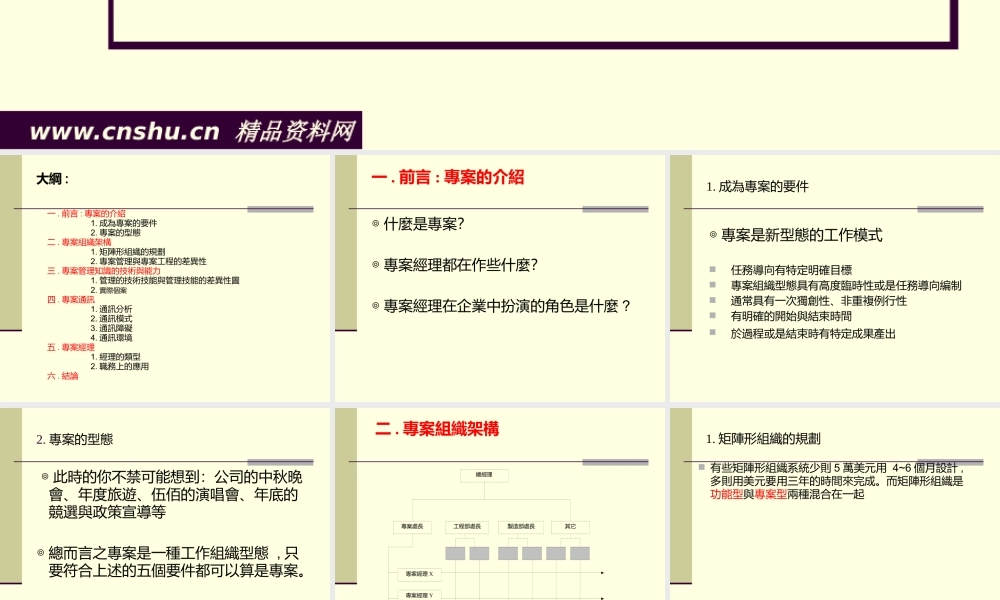Select outline entry 一. 前言 : 專案的介紹
The height and width of the screenshot is (600, 1000).
(86, 214)
